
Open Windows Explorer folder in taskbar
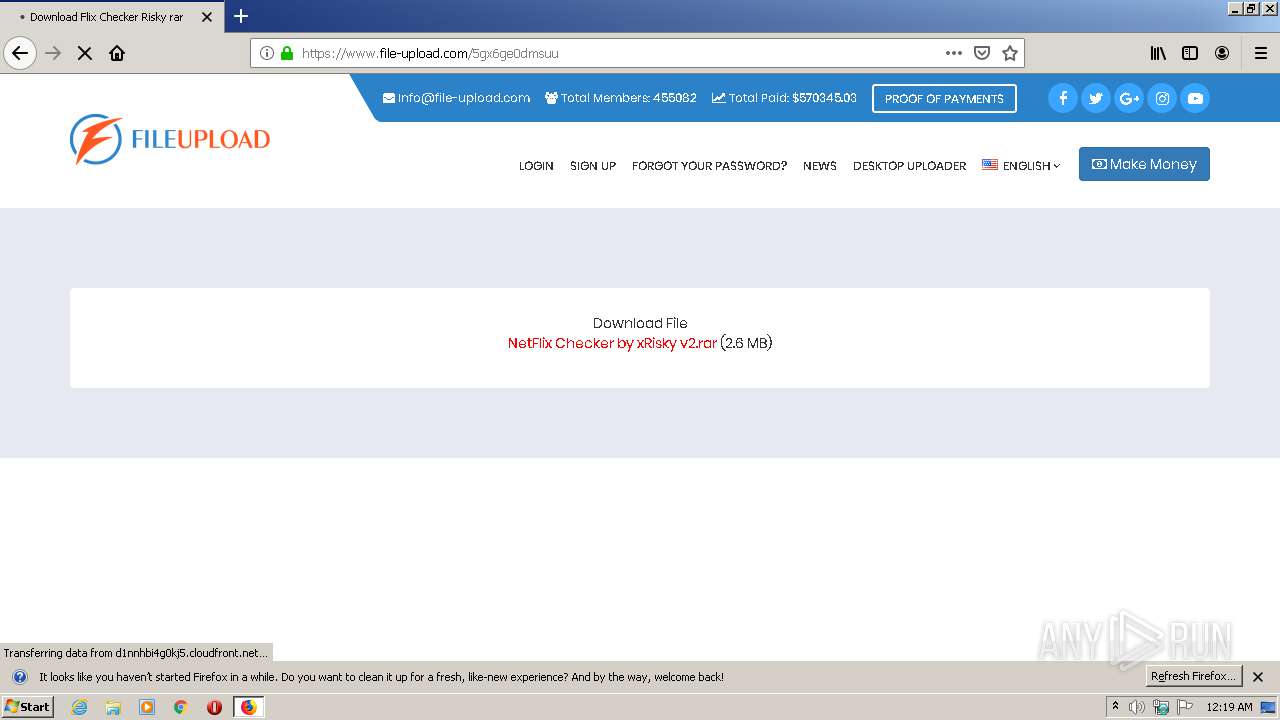tap(113, 707)
